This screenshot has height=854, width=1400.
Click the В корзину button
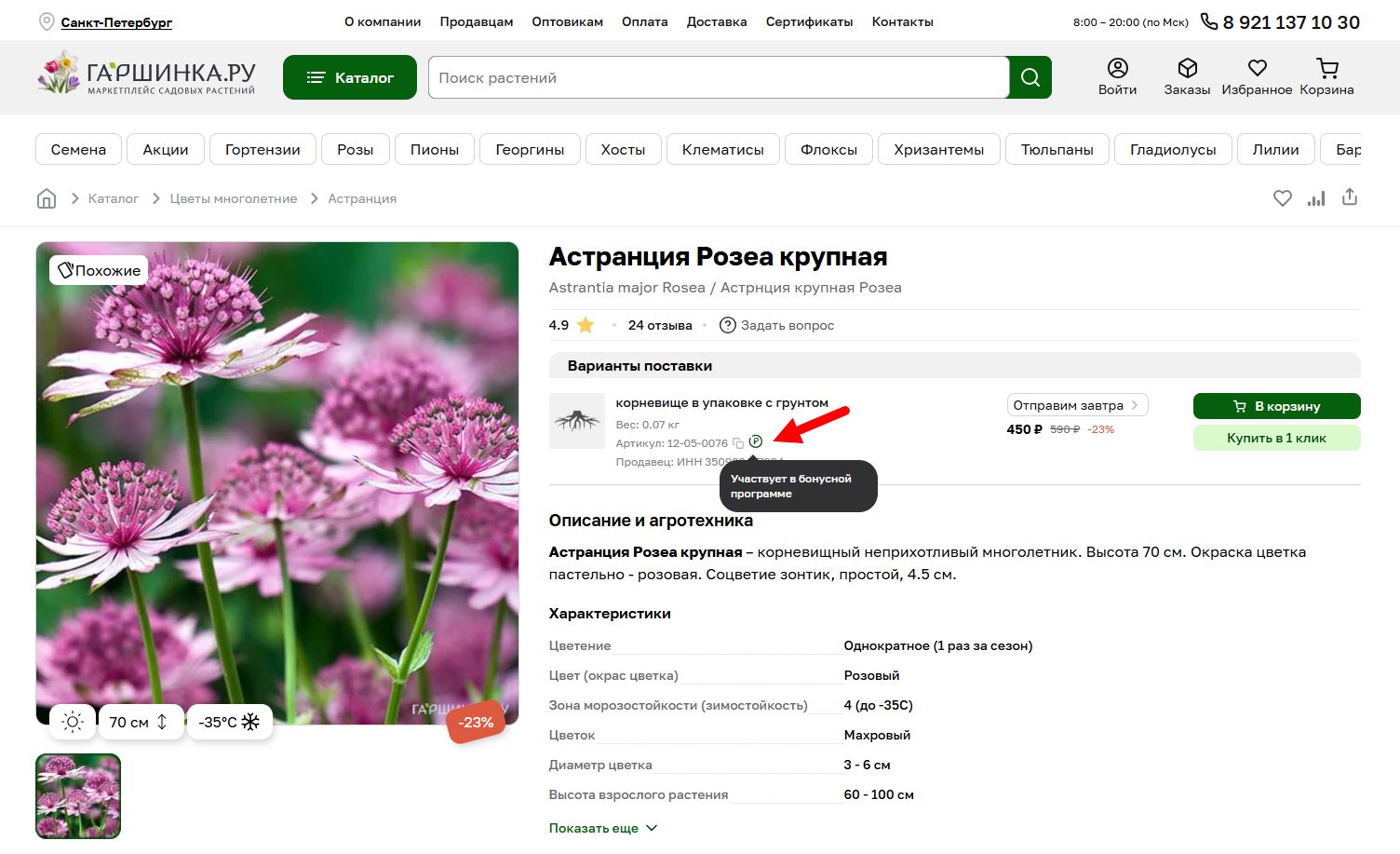1276,405
